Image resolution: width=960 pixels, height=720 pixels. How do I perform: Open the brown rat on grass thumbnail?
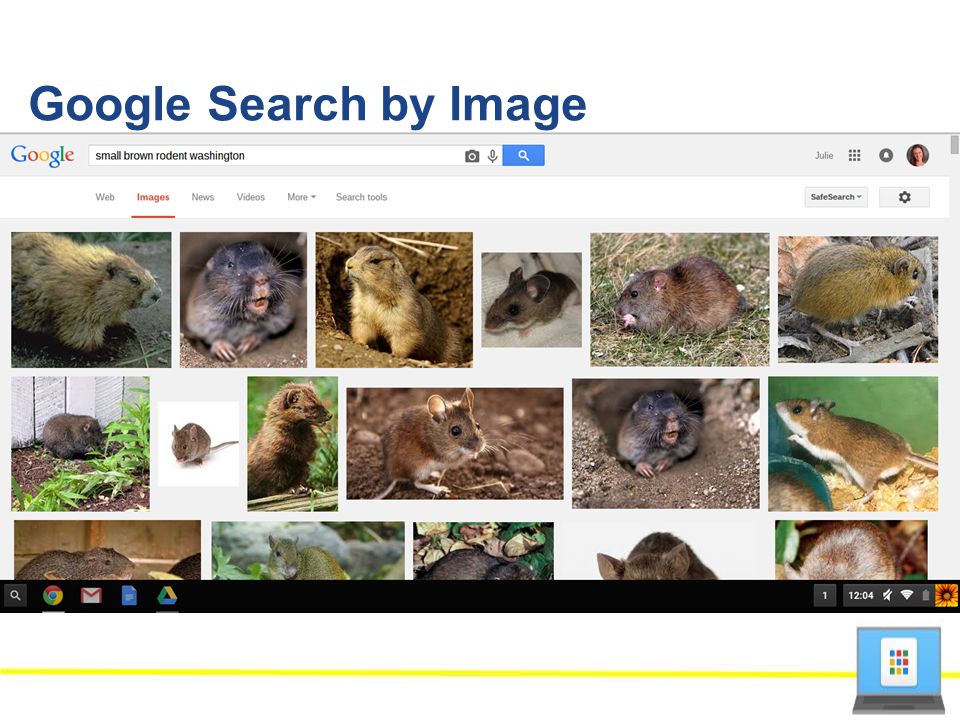[680, 299]
